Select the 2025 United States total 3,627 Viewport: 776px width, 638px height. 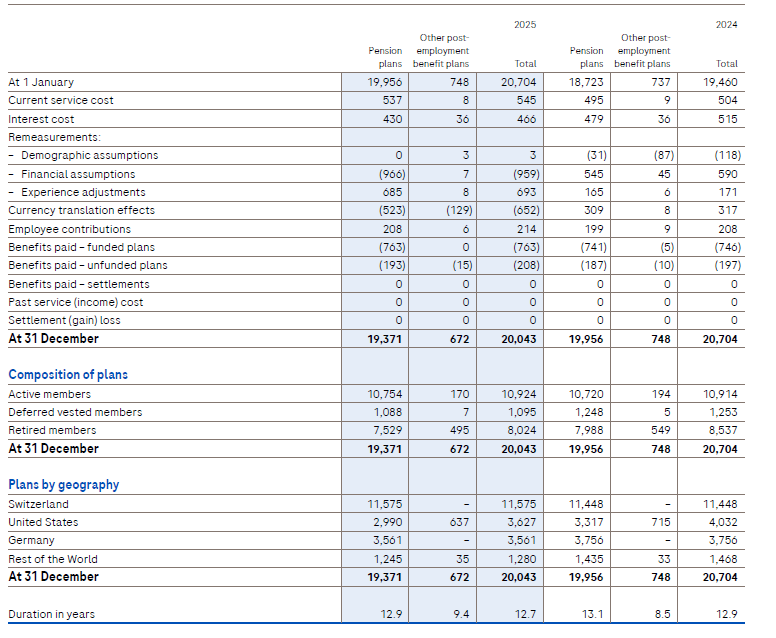coord(521,522)
